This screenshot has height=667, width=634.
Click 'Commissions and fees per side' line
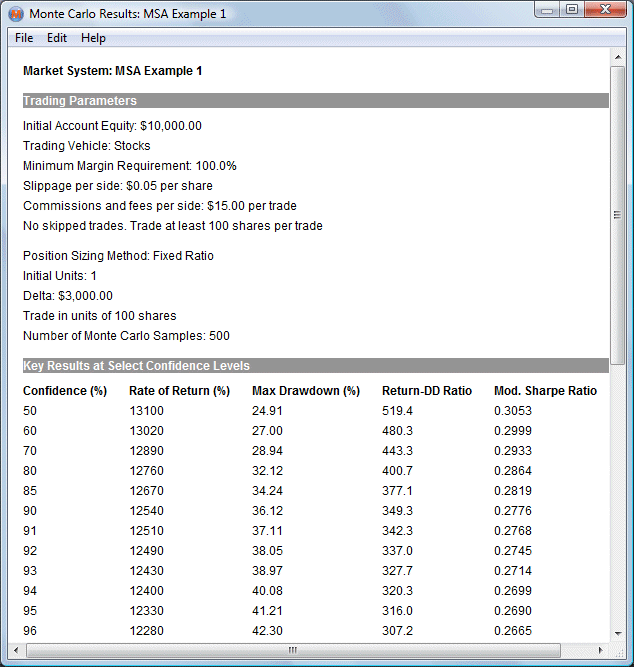point(160,206)
